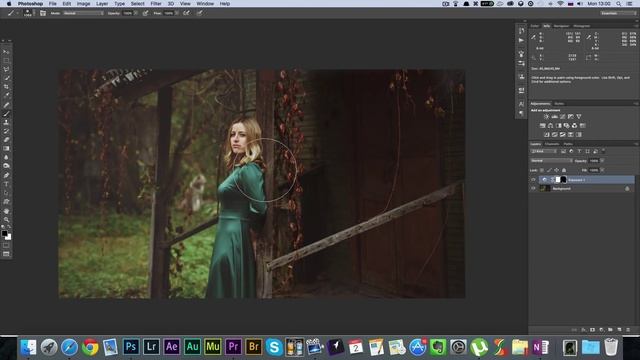
Task: Open the Brush Preset picker
Action: click(28, 13)
